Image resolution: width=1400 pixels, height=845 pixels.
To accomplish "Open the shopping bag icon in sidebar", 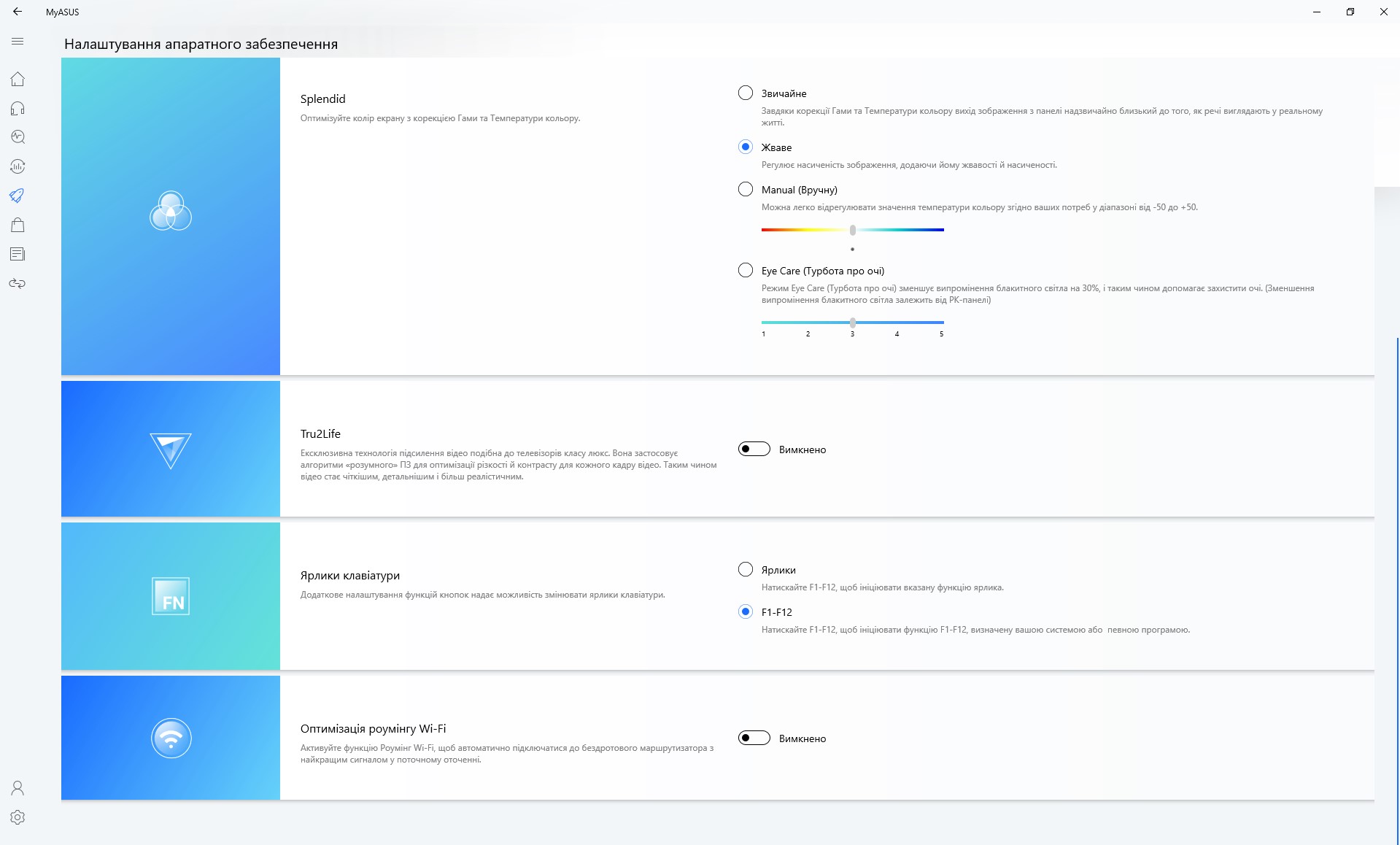I will click(x=18, y=225).
